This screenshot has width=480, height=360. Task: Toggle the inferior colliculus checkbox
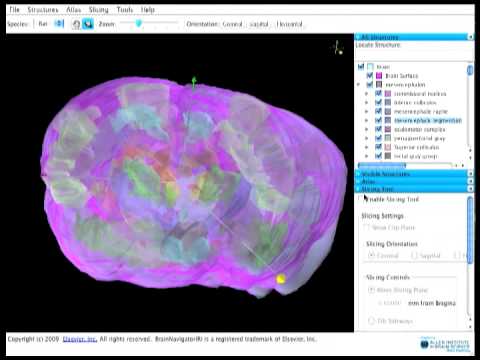pos(378,102)
